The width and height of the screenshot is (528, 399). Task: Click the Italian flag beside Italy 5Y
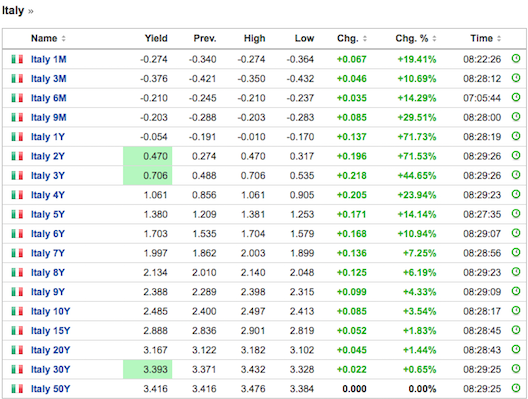(x=17, y=214)
